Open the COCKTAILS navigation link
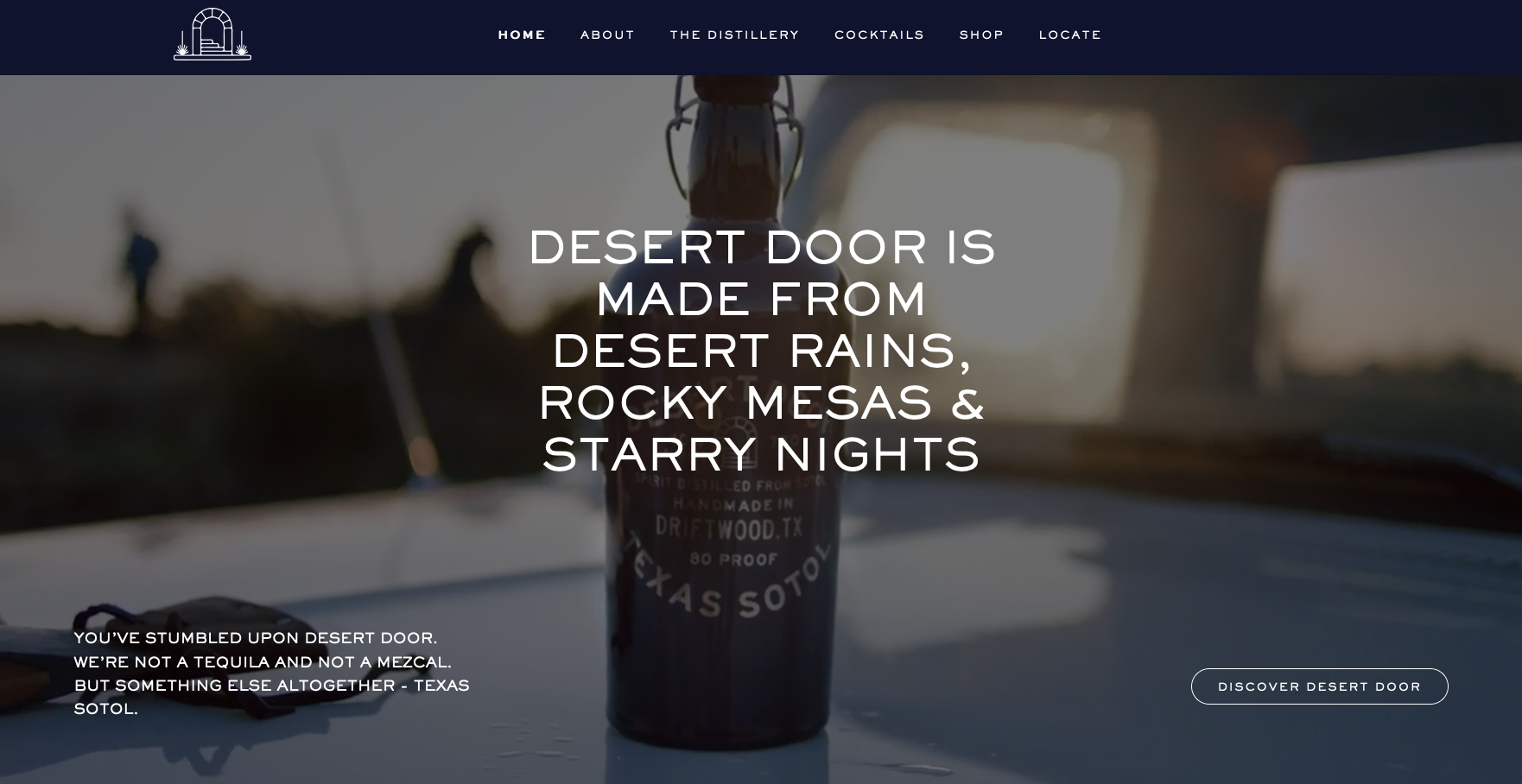 tap(879, 35)
